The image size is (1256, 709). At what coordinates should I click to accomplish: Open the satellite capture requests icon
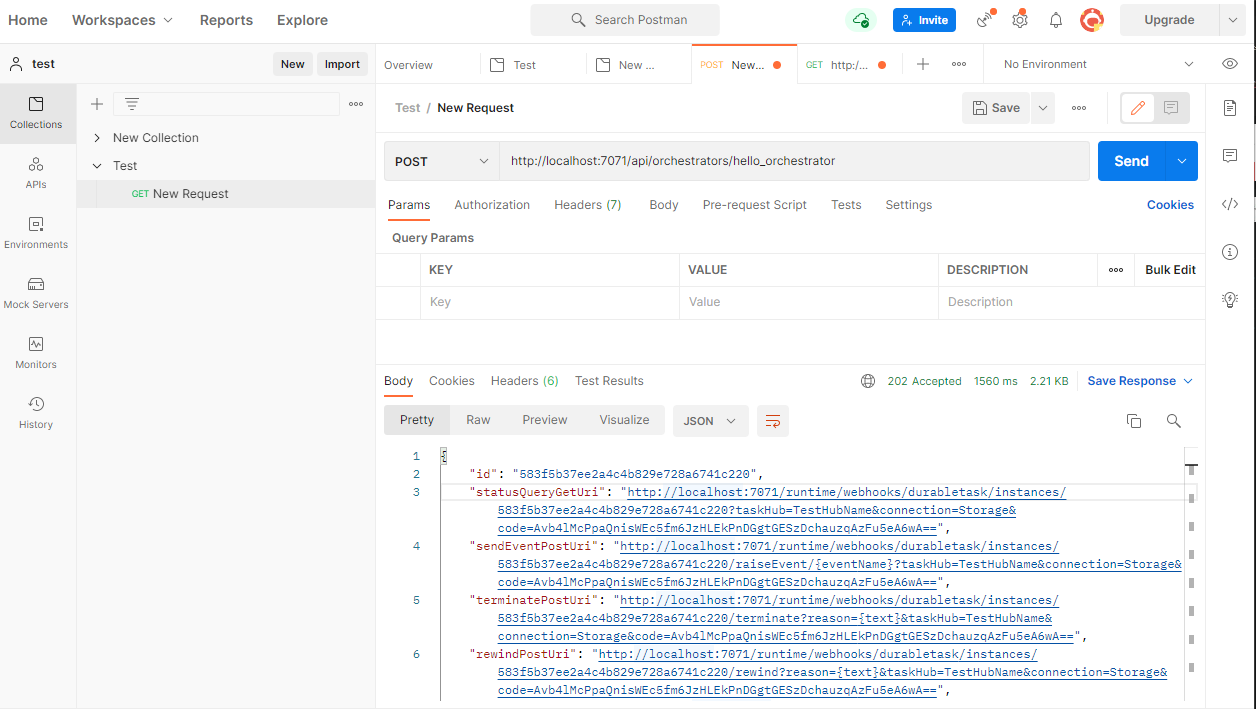[x=986, y=20]
